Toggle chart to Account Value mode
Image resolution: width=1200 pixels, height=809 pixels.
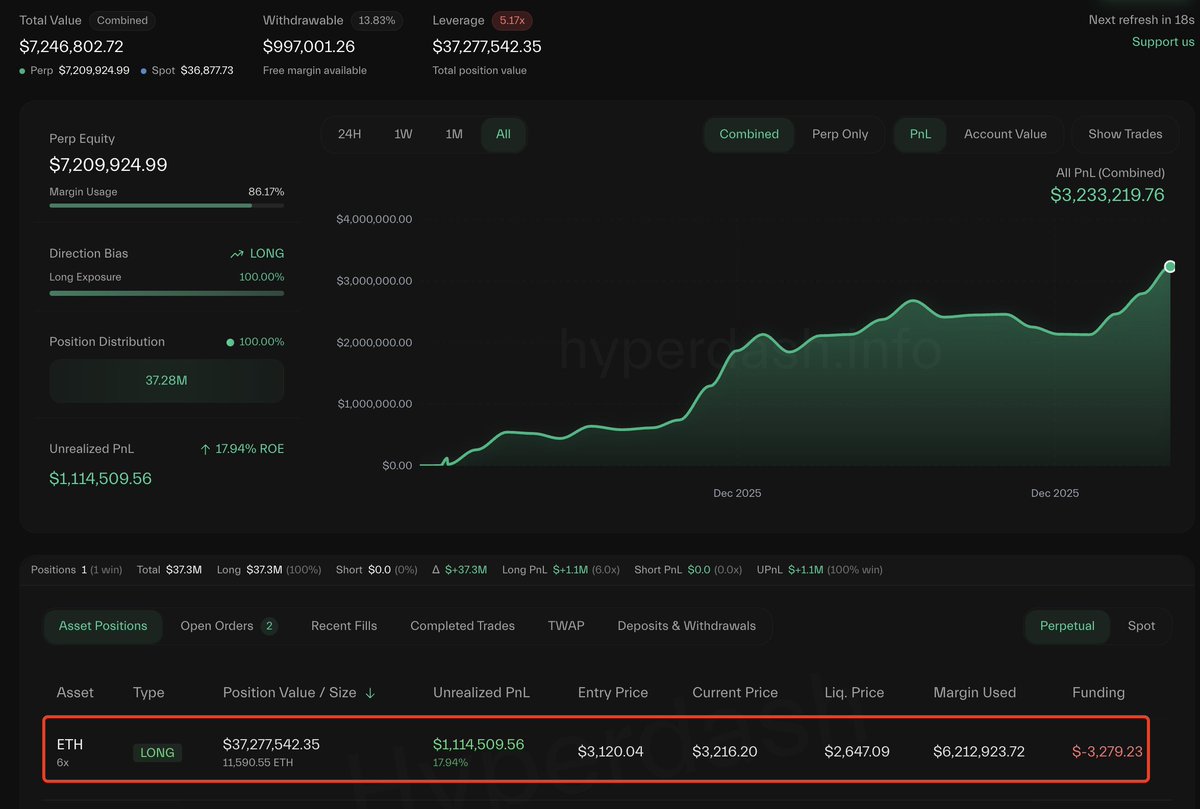pos(1005,134)
